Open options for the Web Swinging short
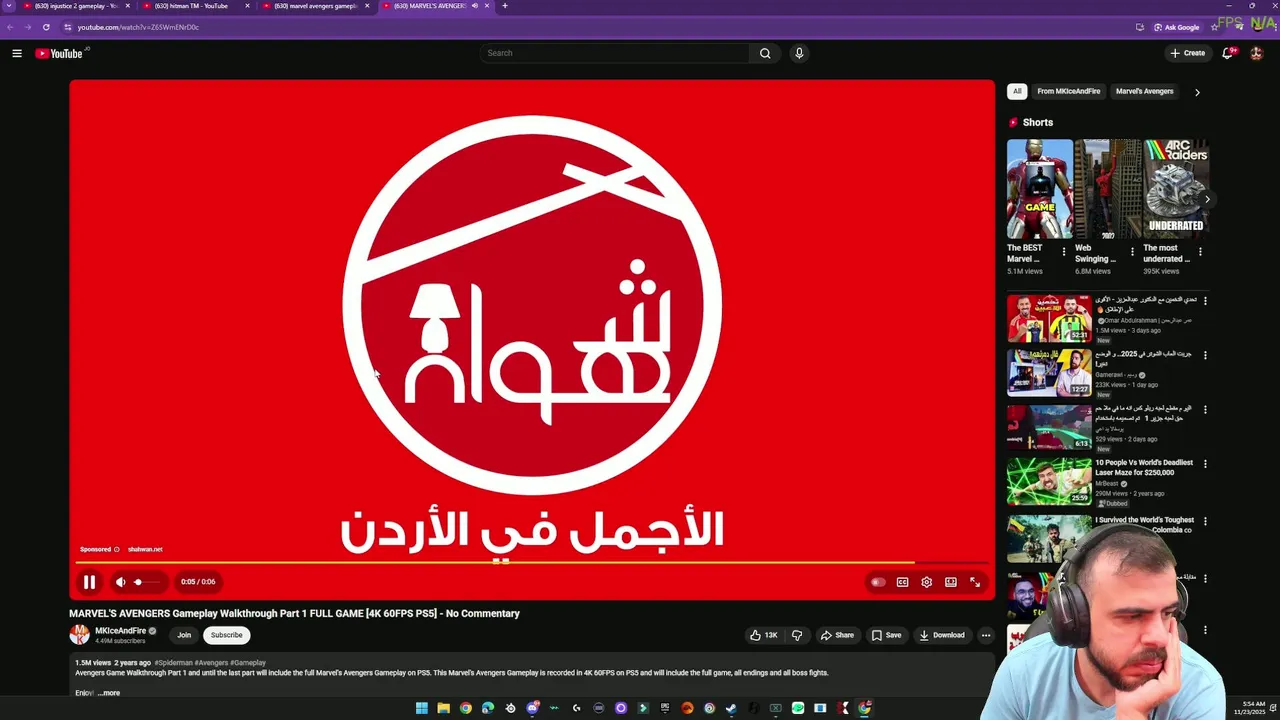Image resolution: width=1280 pixels, height=720 pixels. (x=1132, y=252)
